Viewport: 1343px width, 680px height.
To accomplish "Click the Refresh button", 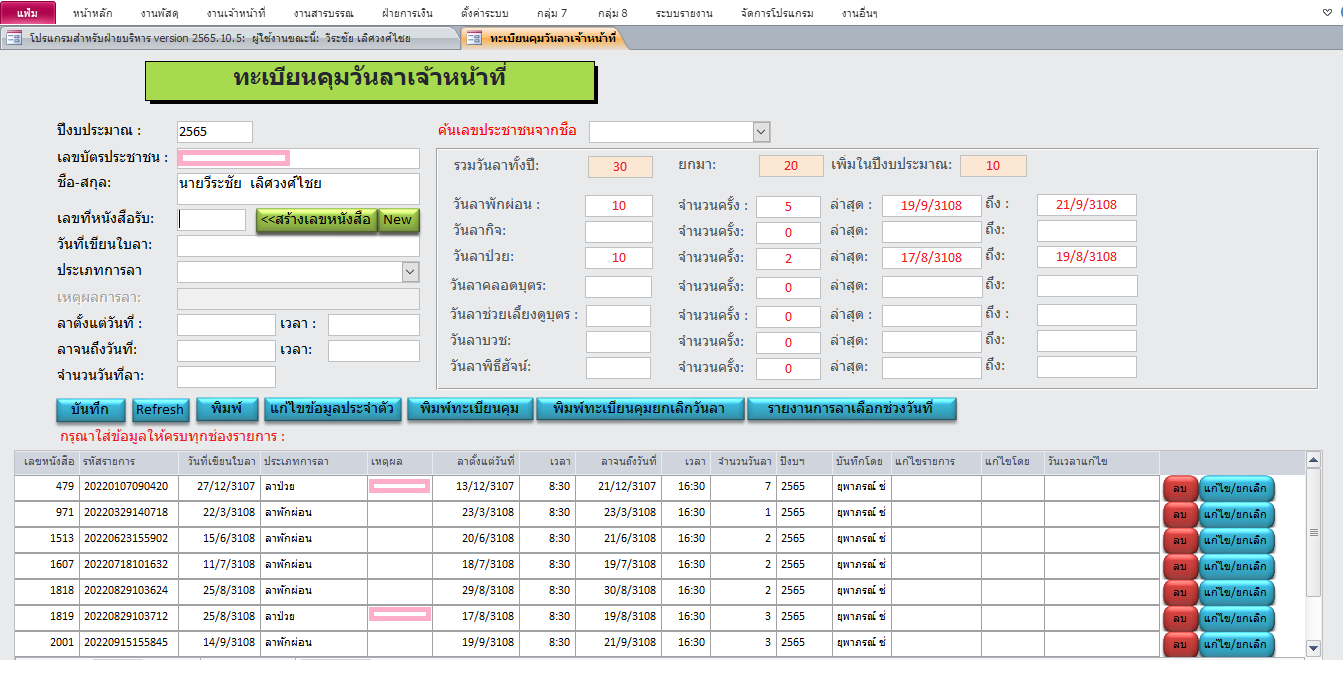I will pos(160,409).
